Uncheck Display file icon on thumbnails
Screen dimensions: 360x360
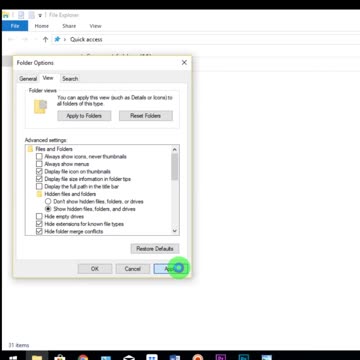(x=39, y=171)
